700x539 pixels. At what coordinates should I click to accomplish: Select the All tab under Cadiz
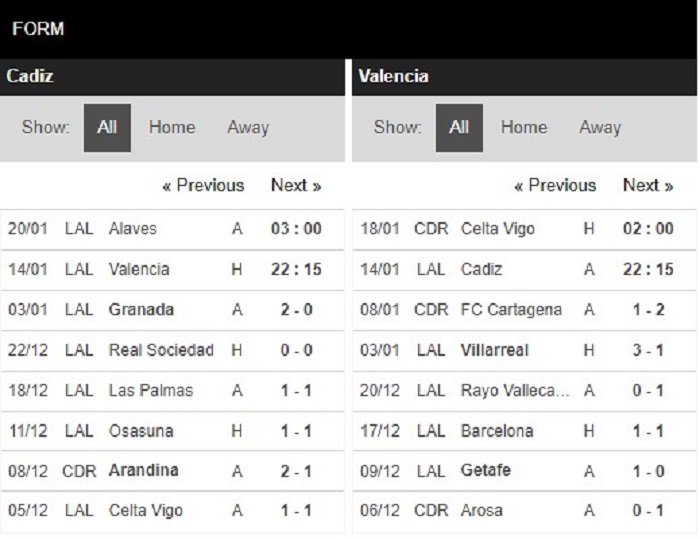tap(107, 128)
